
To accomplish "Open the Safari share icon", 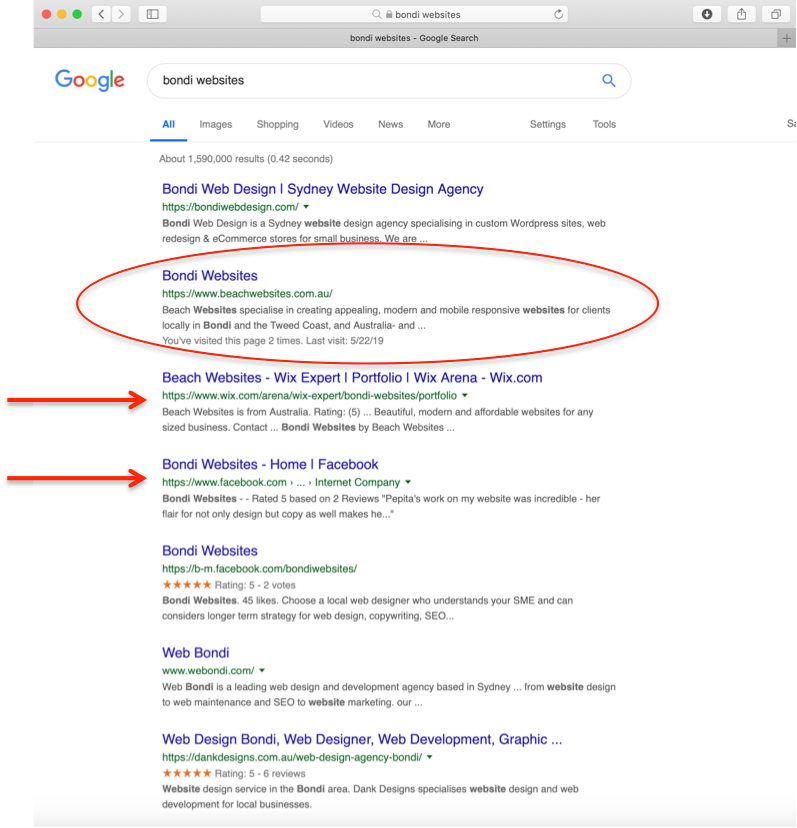I will click(742, 14).
